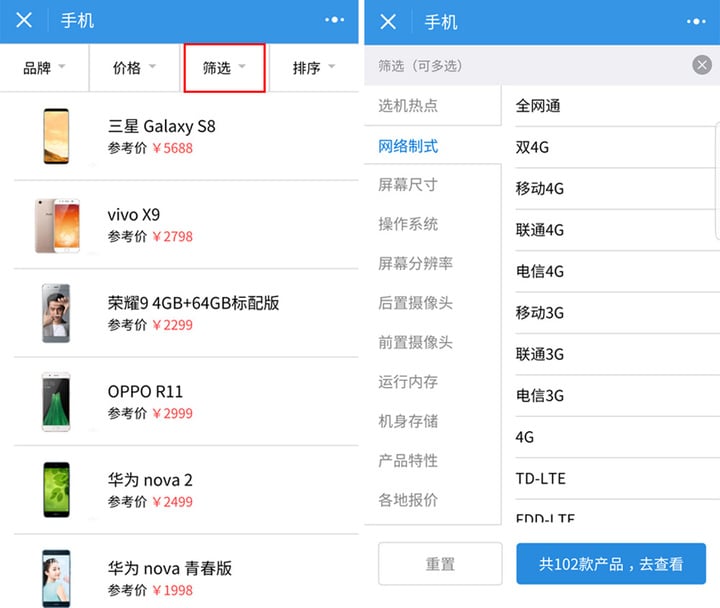Click the 筛选（可多选）header label
Screen dimensions: 720x608
(x=420, y=66)
